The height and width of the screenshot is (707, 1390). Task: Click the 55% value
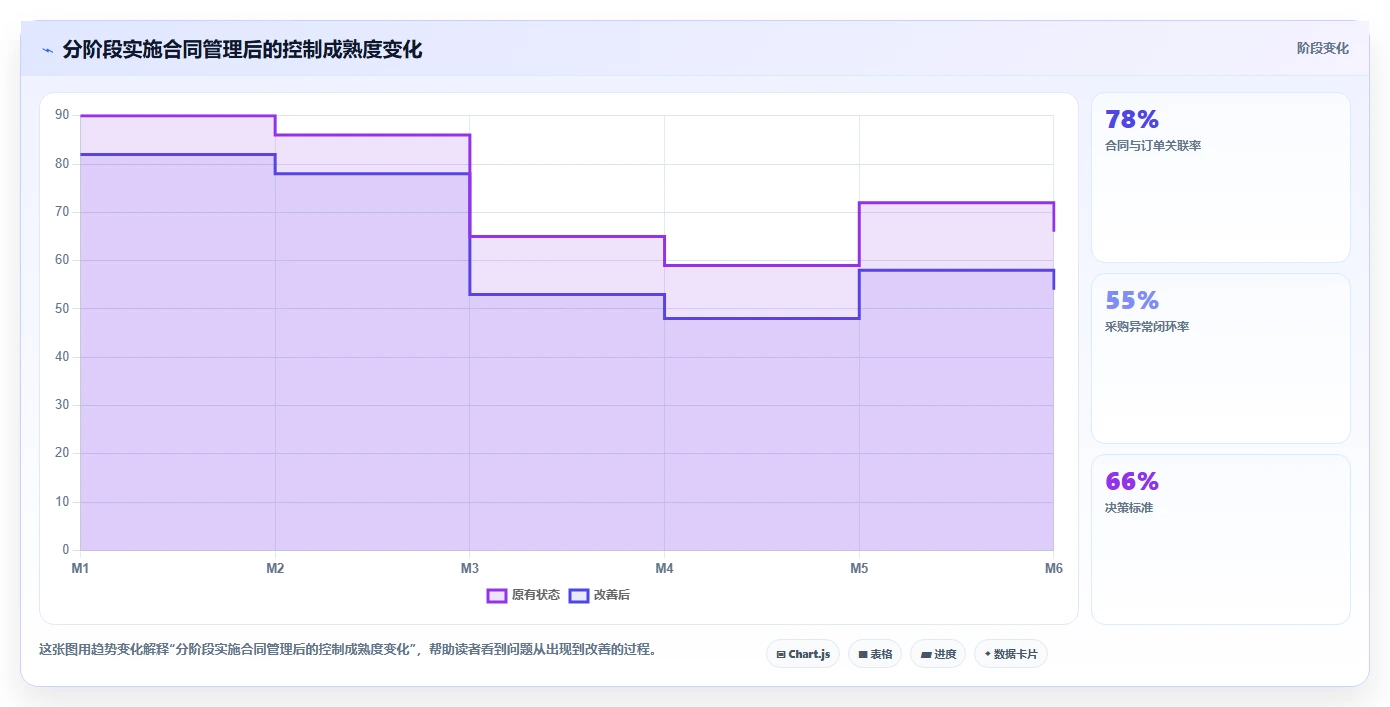(1132, 300)
